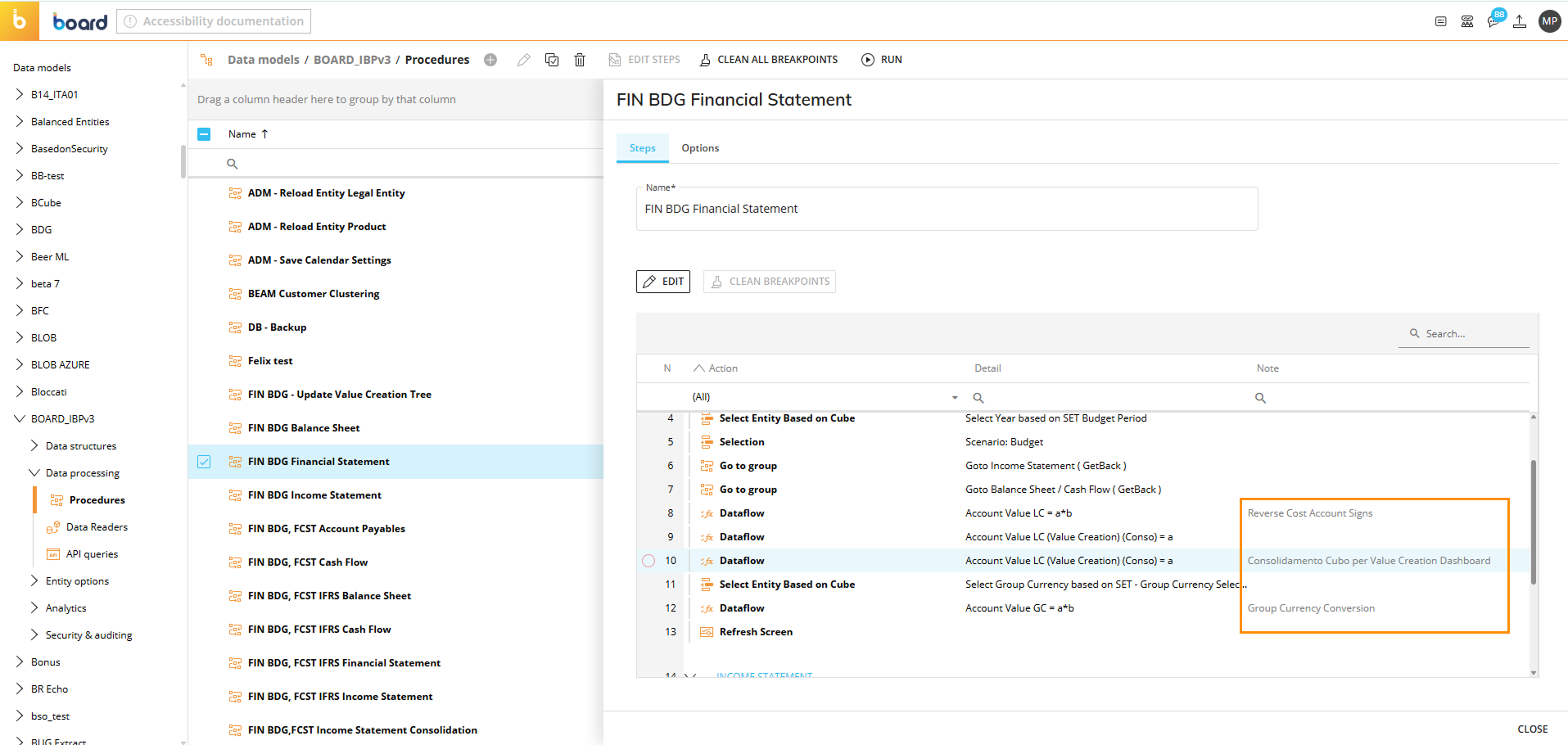Click the Go to group icon on step 6
Screen dimensions: 1568x745
(707, 466)
